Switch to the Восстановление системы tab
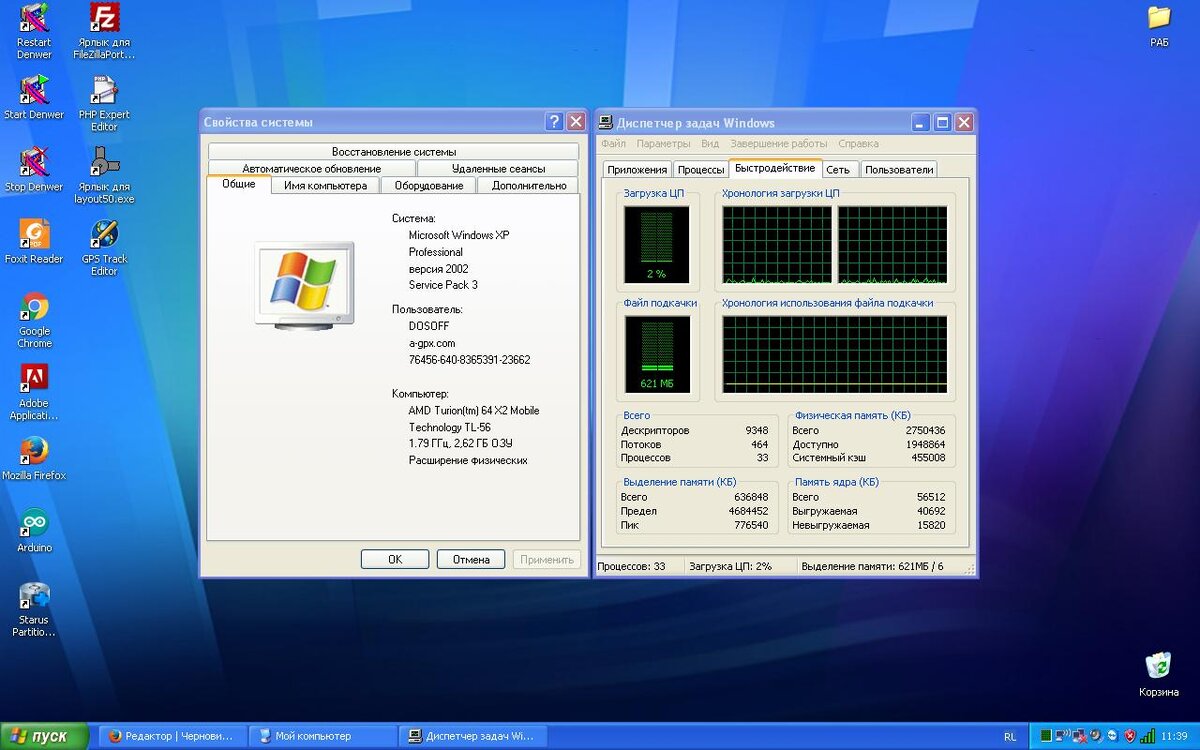The image size is (1200, 750). 394,152
